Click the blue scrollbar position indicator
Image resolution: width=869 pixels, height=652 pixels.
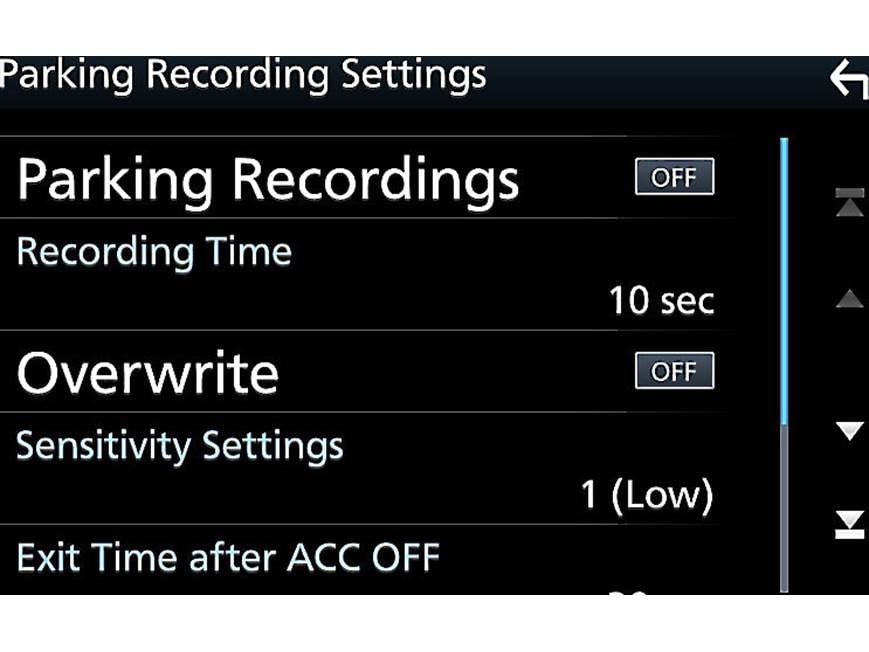pos(784,280)
